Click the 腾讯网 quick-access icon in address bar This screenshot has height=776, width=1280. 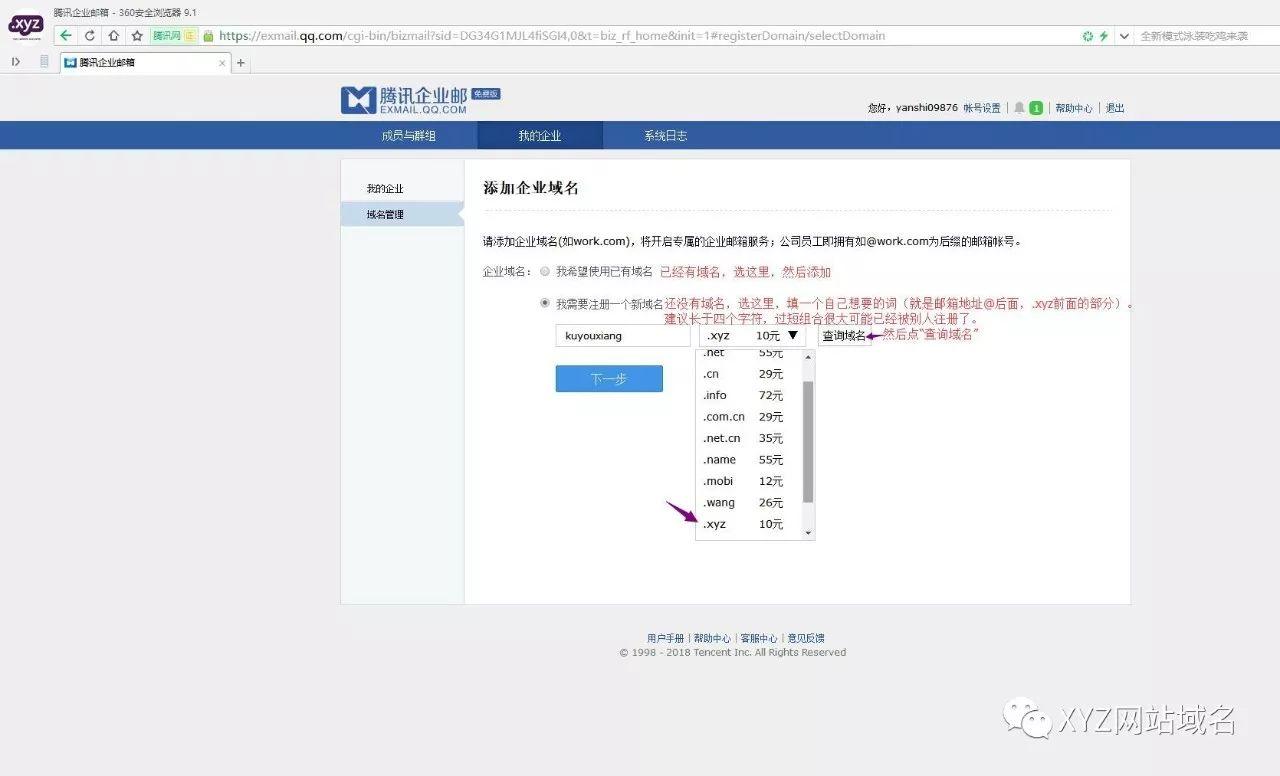click(x=167, y=34)
